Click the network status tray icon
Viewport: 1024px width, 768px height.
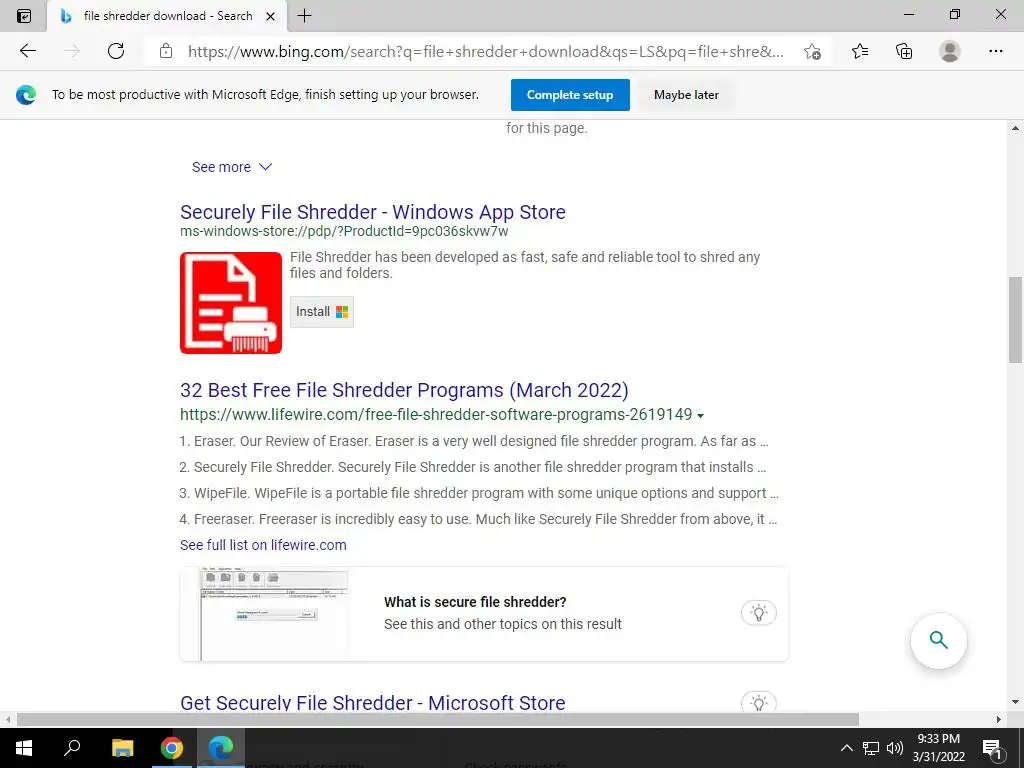(871, 748)
